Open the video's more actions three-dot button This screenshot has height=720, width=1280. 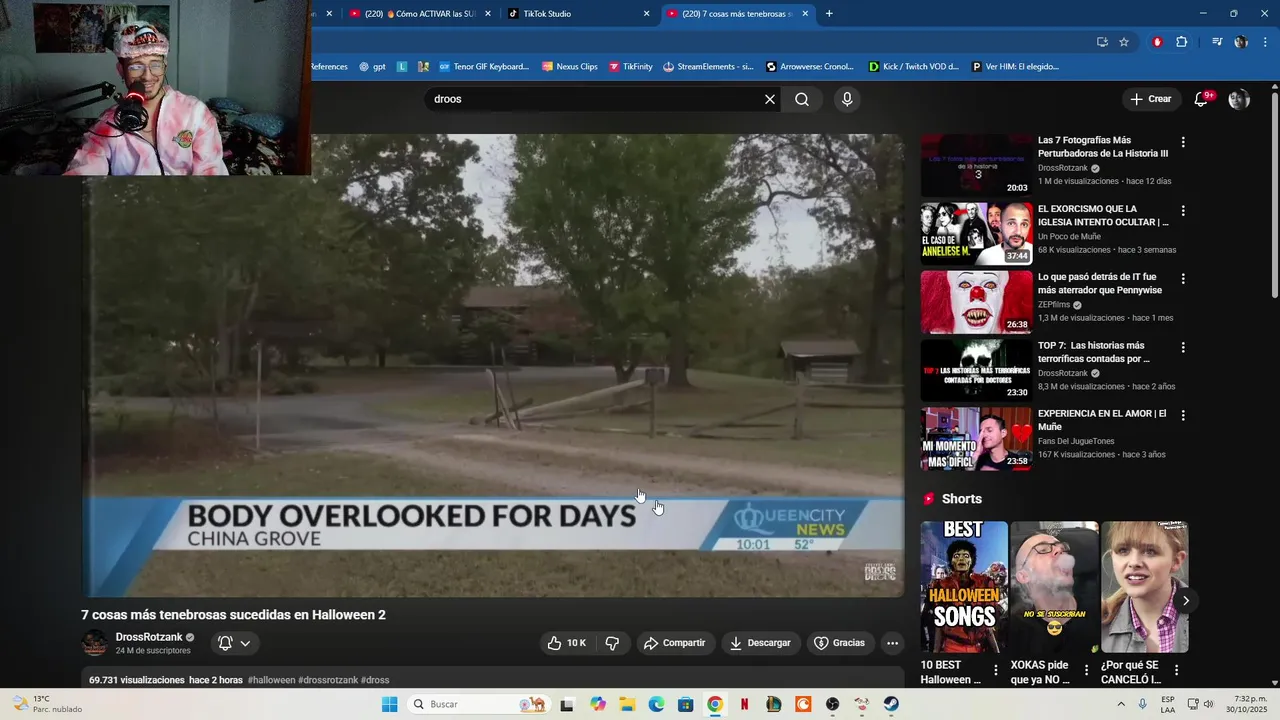(x=892, y=643)
